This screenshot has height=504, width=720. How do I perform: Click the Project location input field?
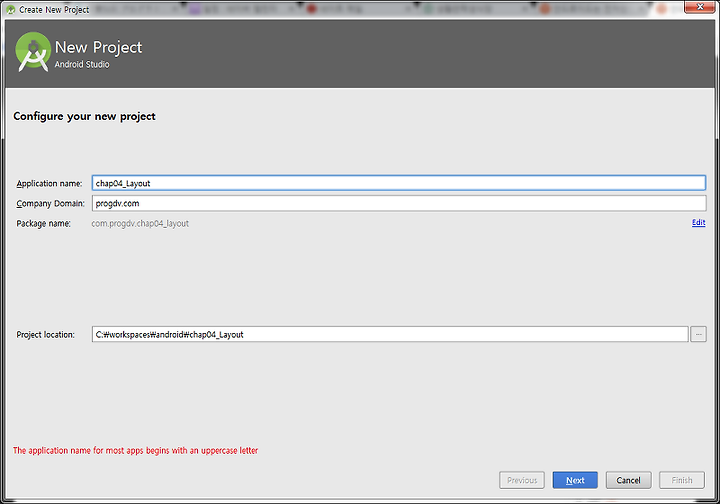pos(390,334)
